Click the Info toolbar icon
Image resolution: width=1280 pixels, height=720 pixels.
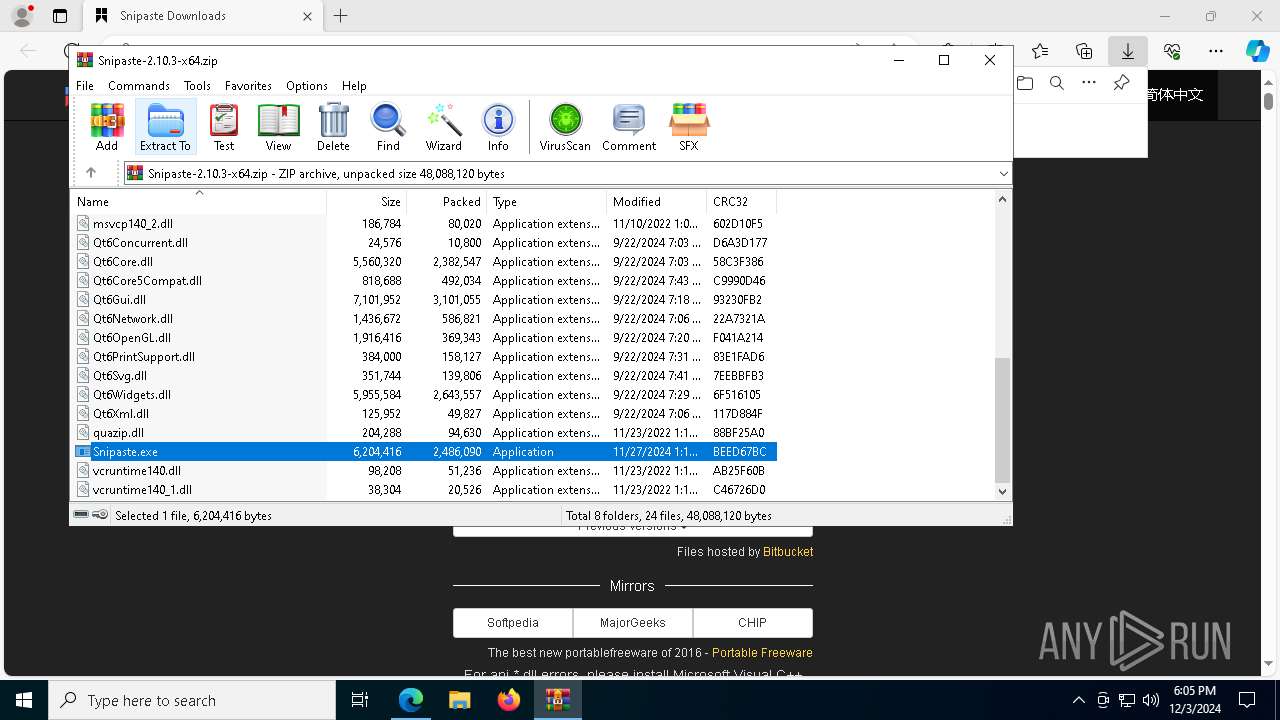click(x=498, y=127)
